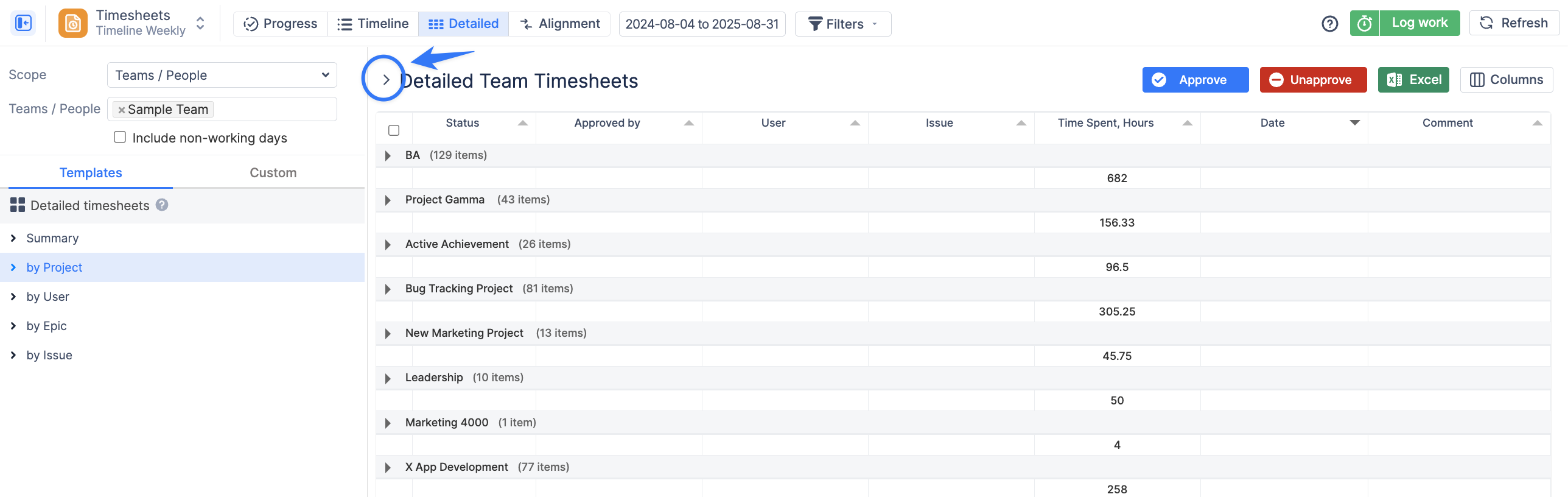Sort by Approved by column arrow
This screenshot has height=497, width=1568.
pos(688,123)
